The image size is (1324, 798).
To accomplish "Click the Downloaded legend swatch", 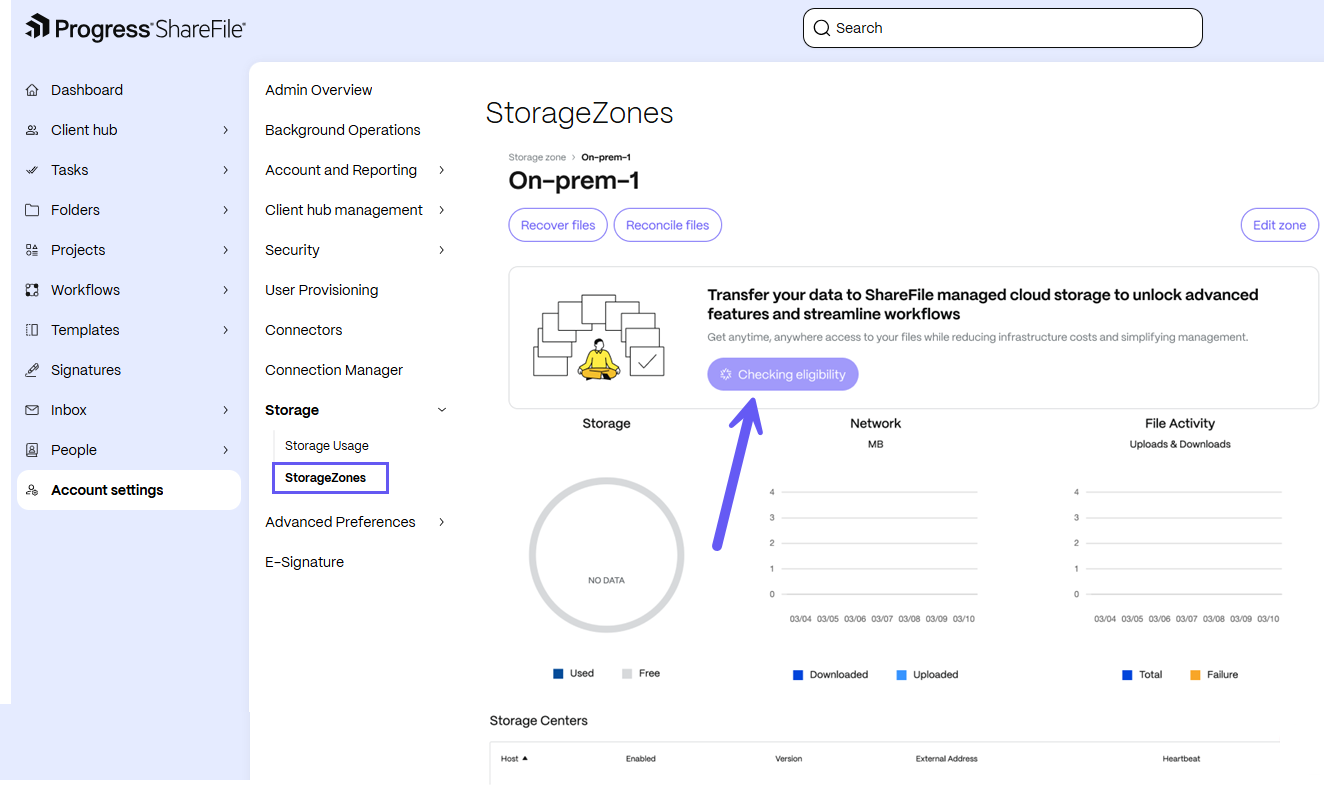I will pyautogui.click(x=798, y=675).
